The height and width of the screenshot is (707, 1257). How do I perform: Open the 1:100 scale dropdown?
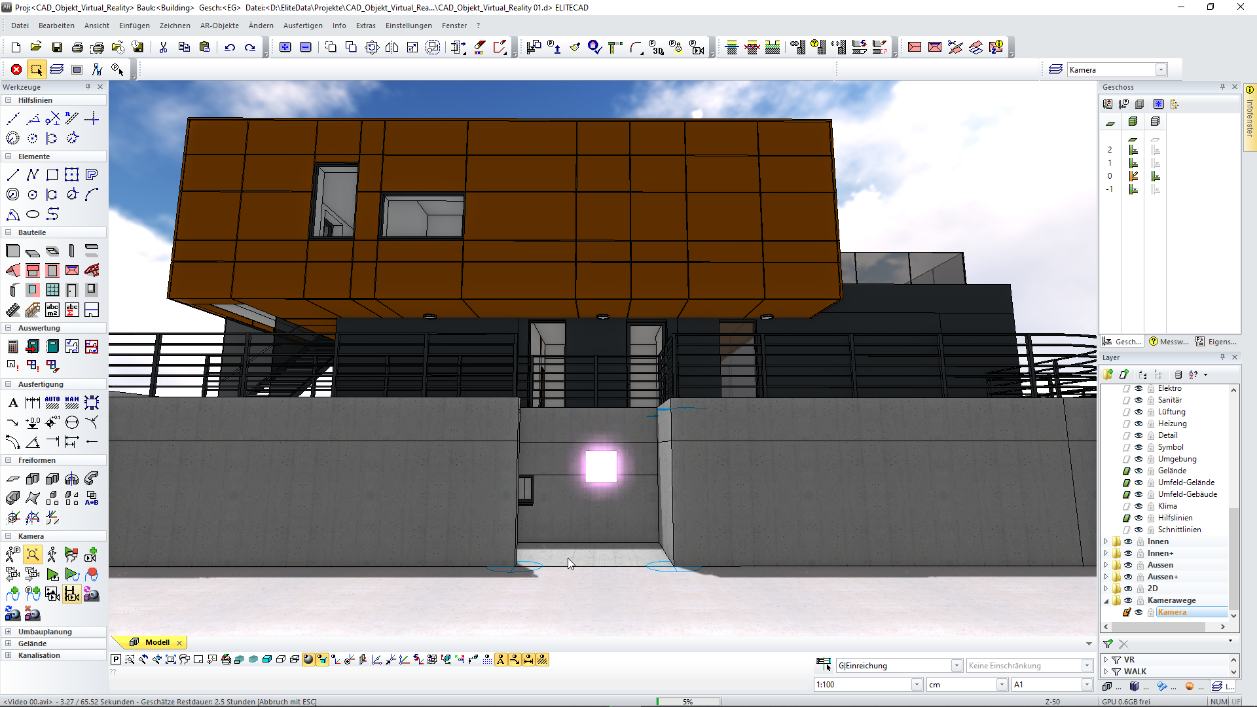click(x=917, y=684)
